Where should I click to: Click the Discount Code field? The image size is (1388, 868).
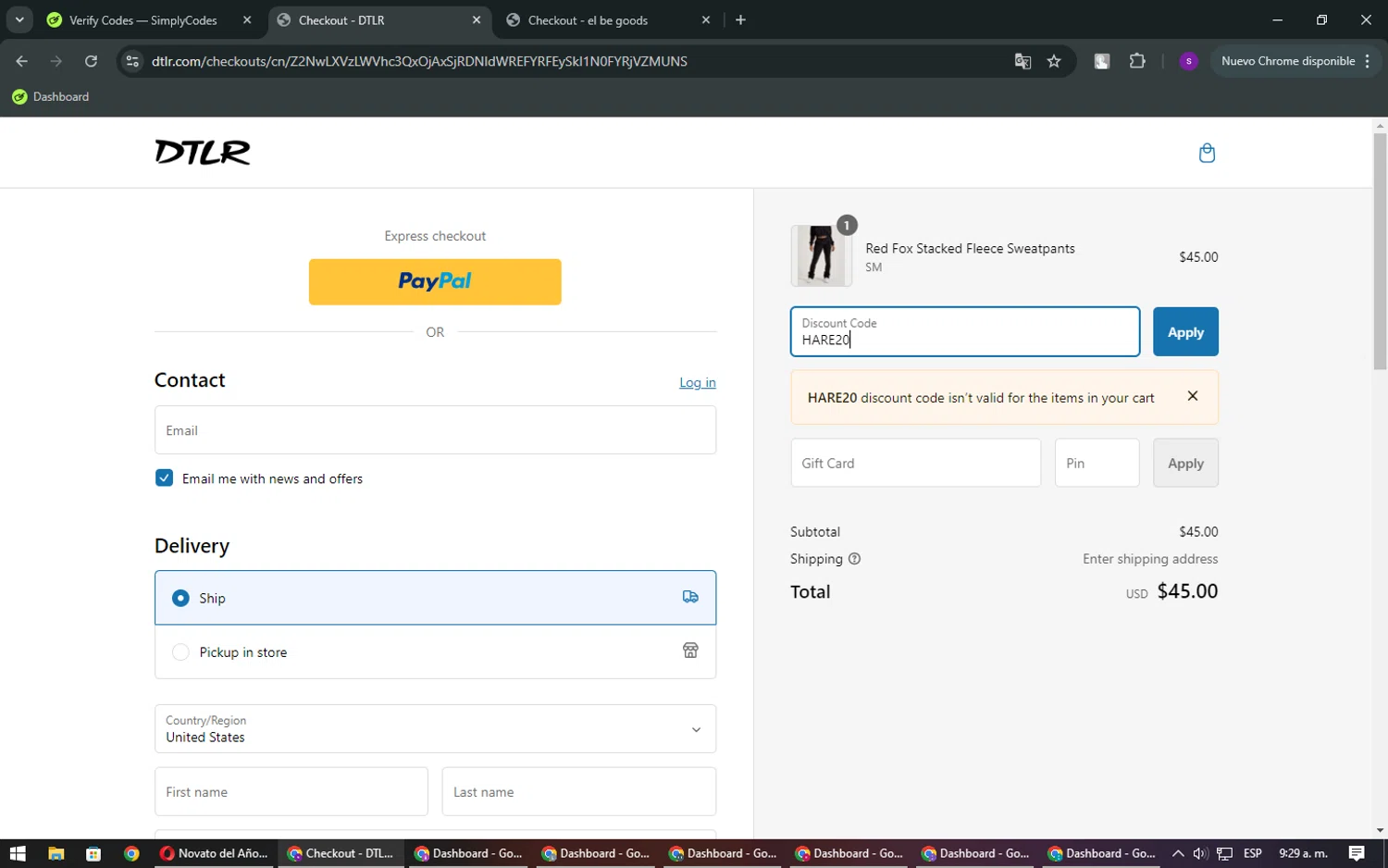pos(965,331)
